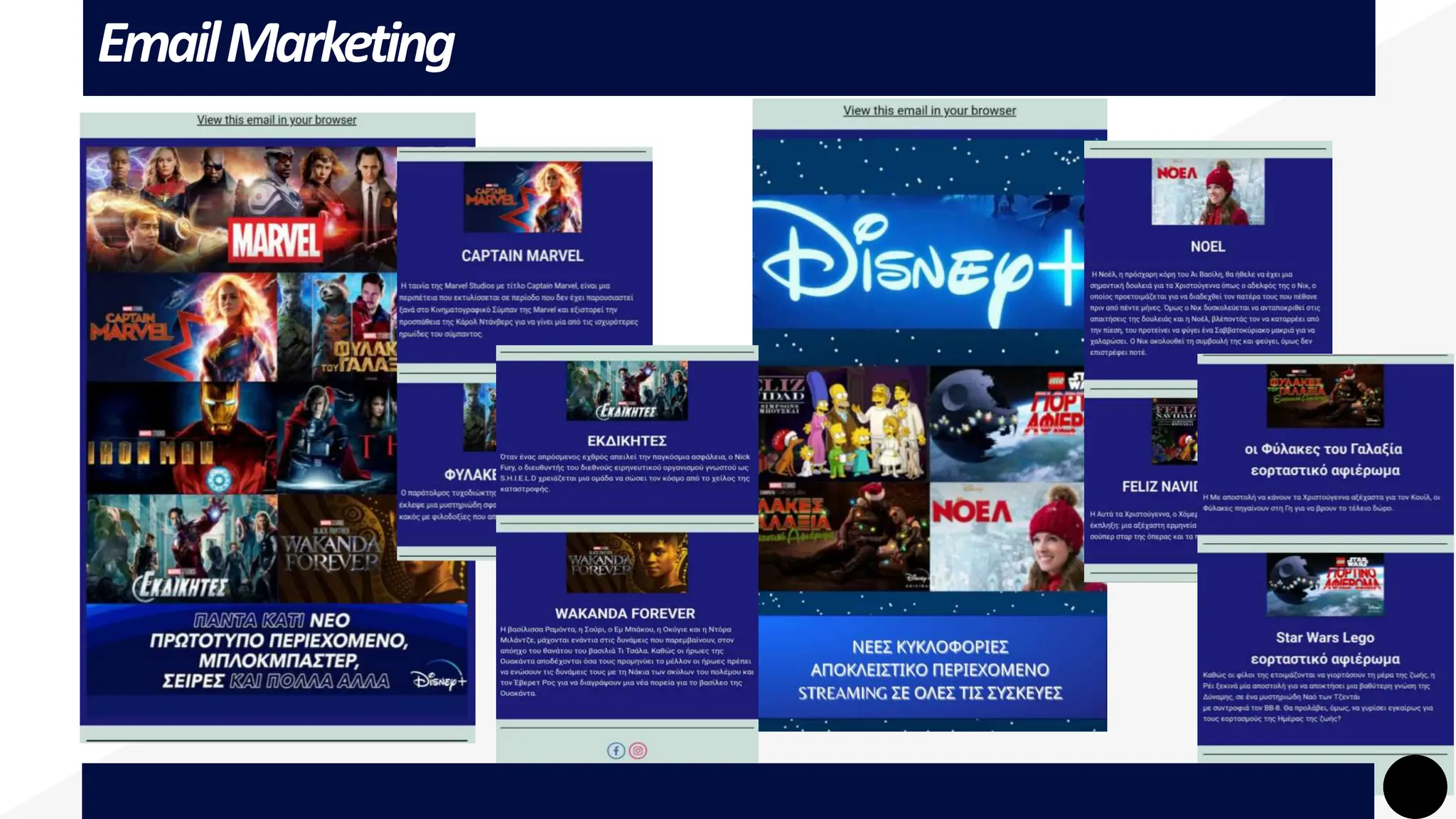
Task: Select the Thor poster in the Marvel collage
Action: 337,438
